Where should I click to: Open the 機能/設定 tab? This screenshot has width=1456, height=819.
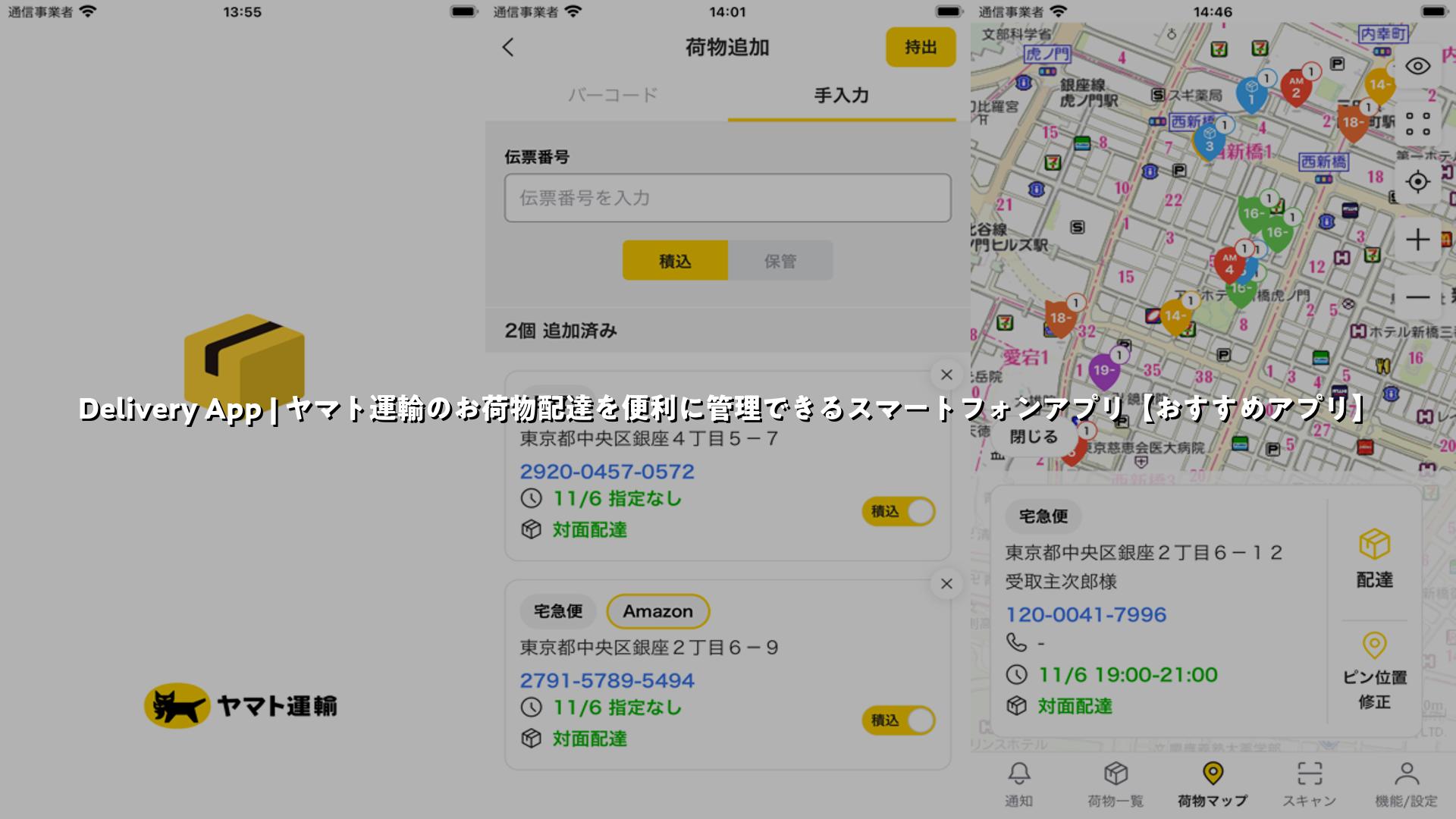point(1407,785)
